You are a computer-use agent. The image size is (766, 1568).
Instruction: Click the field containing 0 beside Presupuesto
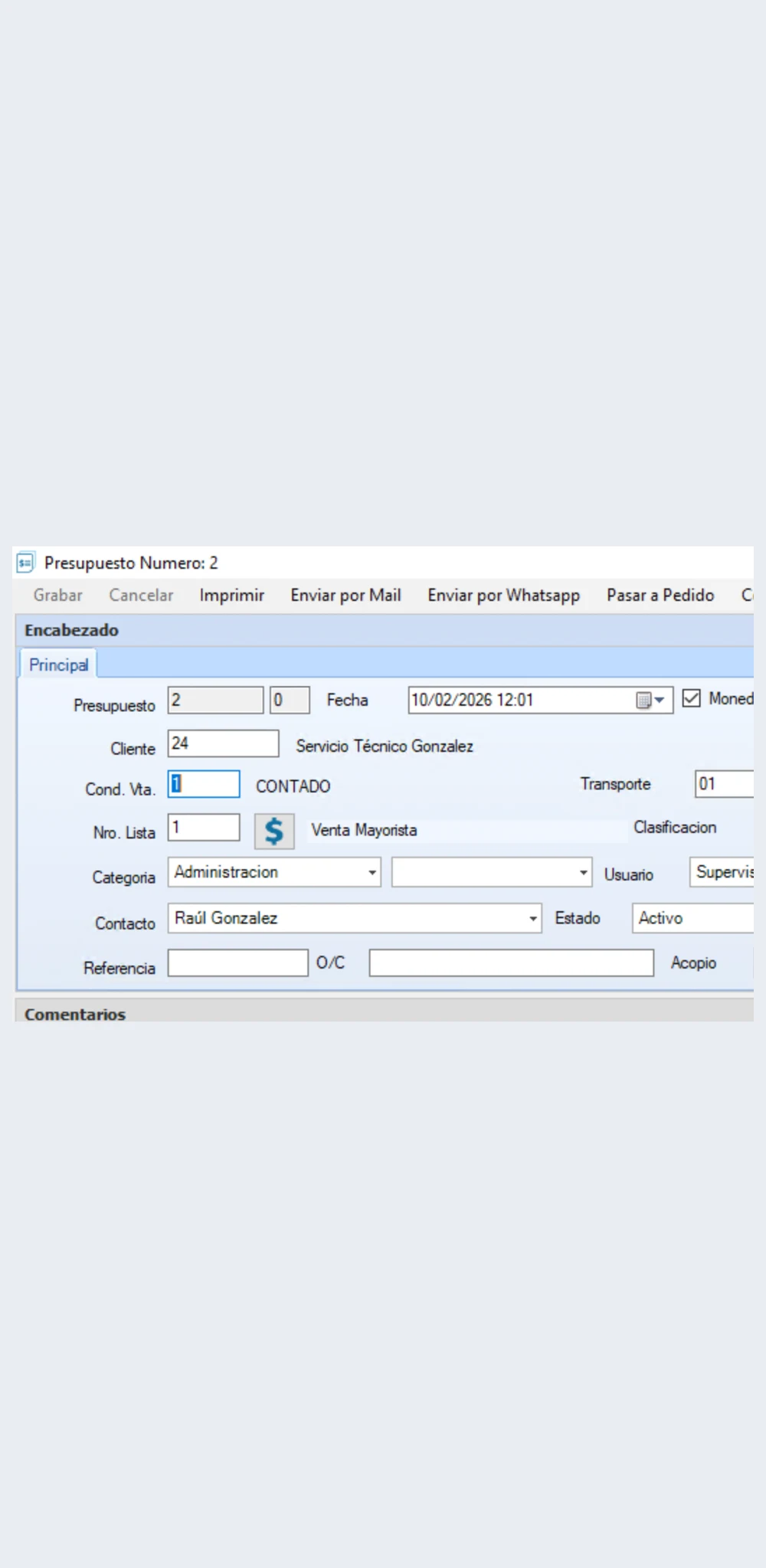point(290,700)
